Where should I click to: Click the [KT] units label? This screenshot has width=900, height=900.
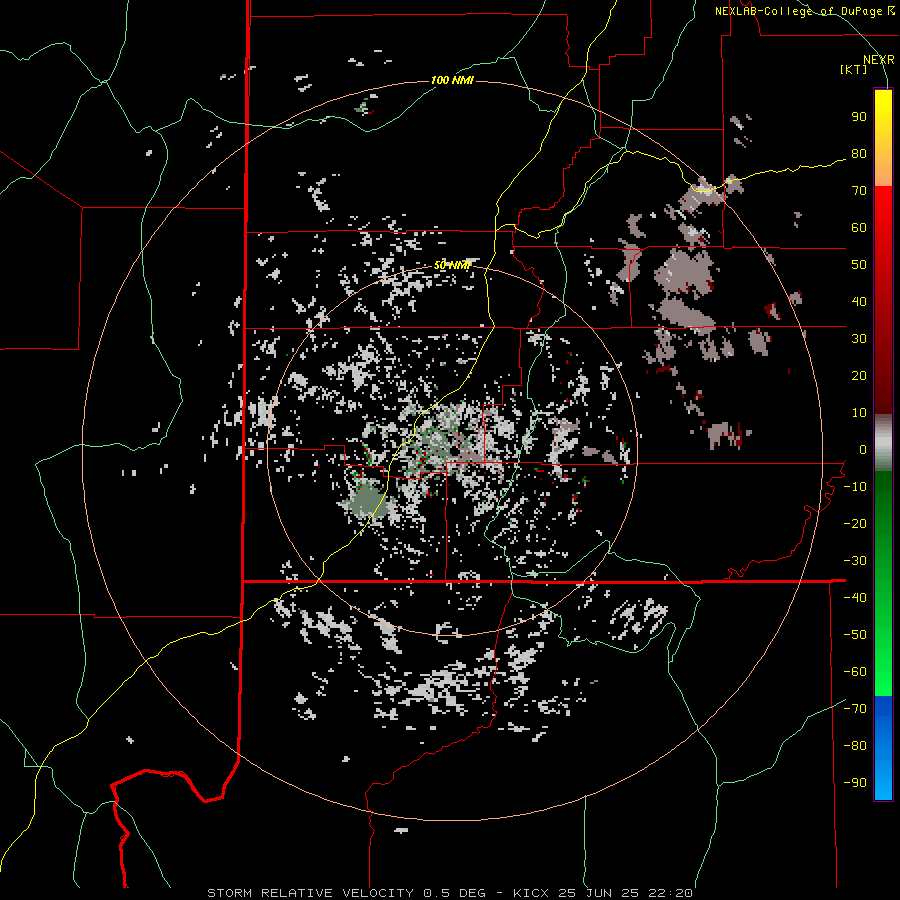click(x=854, y=69)
